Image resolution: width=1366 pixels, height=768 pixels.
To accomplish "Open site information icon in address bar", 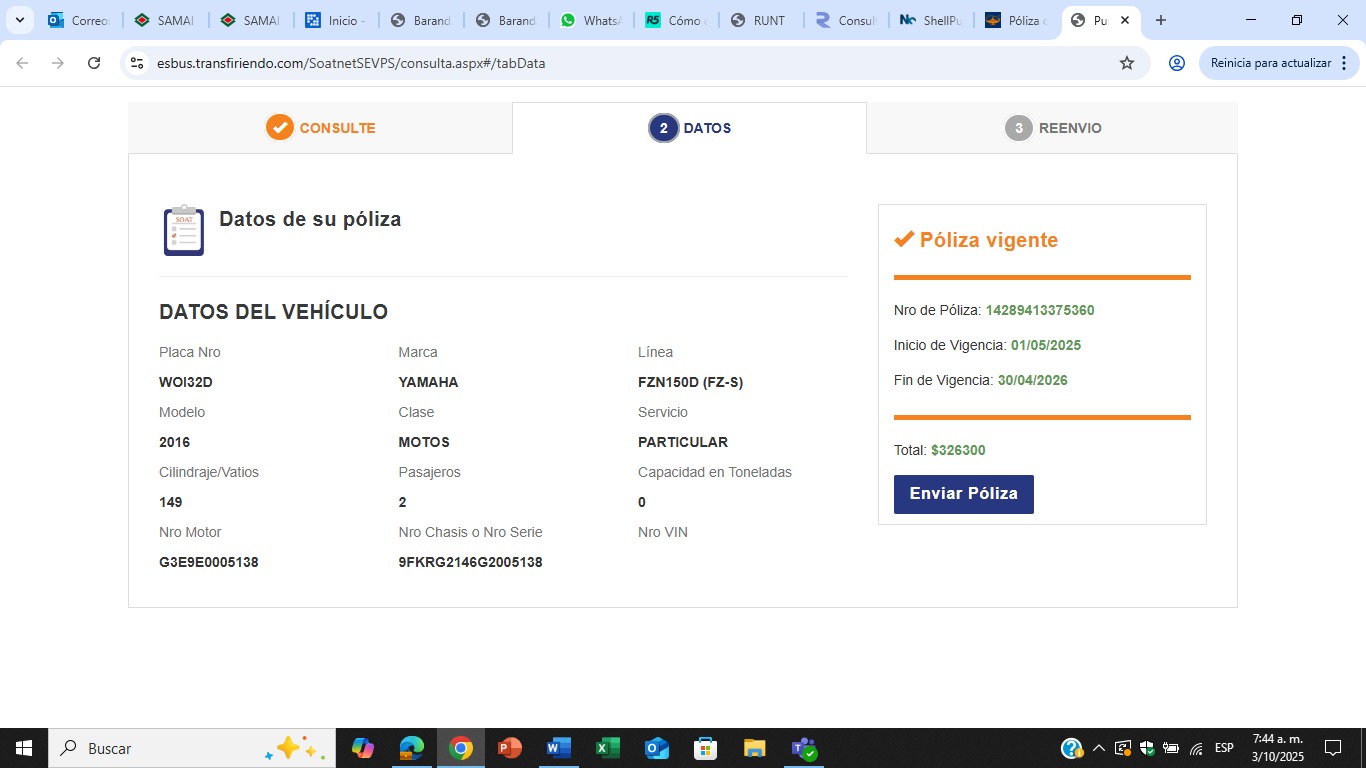I will 137,63.
